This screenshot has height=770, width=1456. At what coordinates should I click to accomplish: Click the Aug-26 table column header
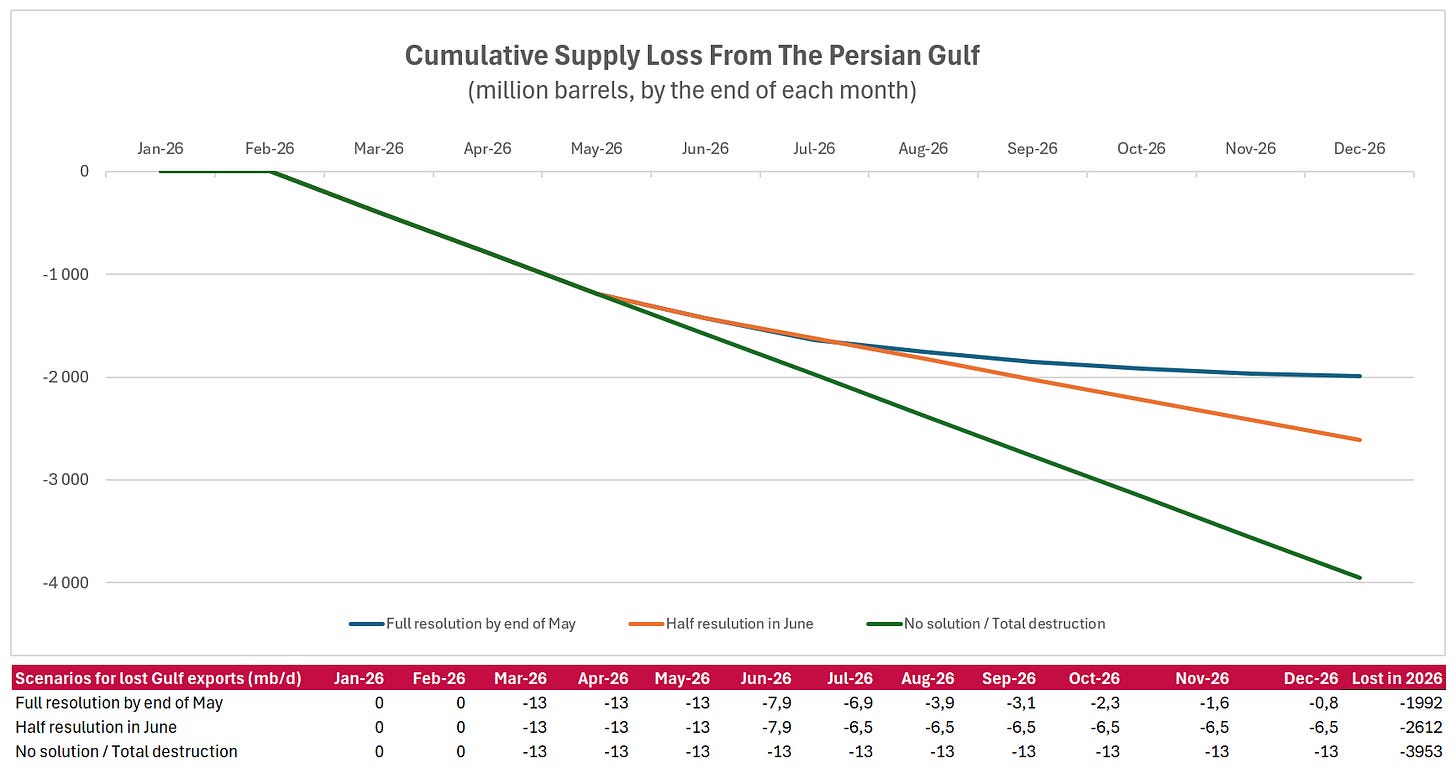point(925,678)
